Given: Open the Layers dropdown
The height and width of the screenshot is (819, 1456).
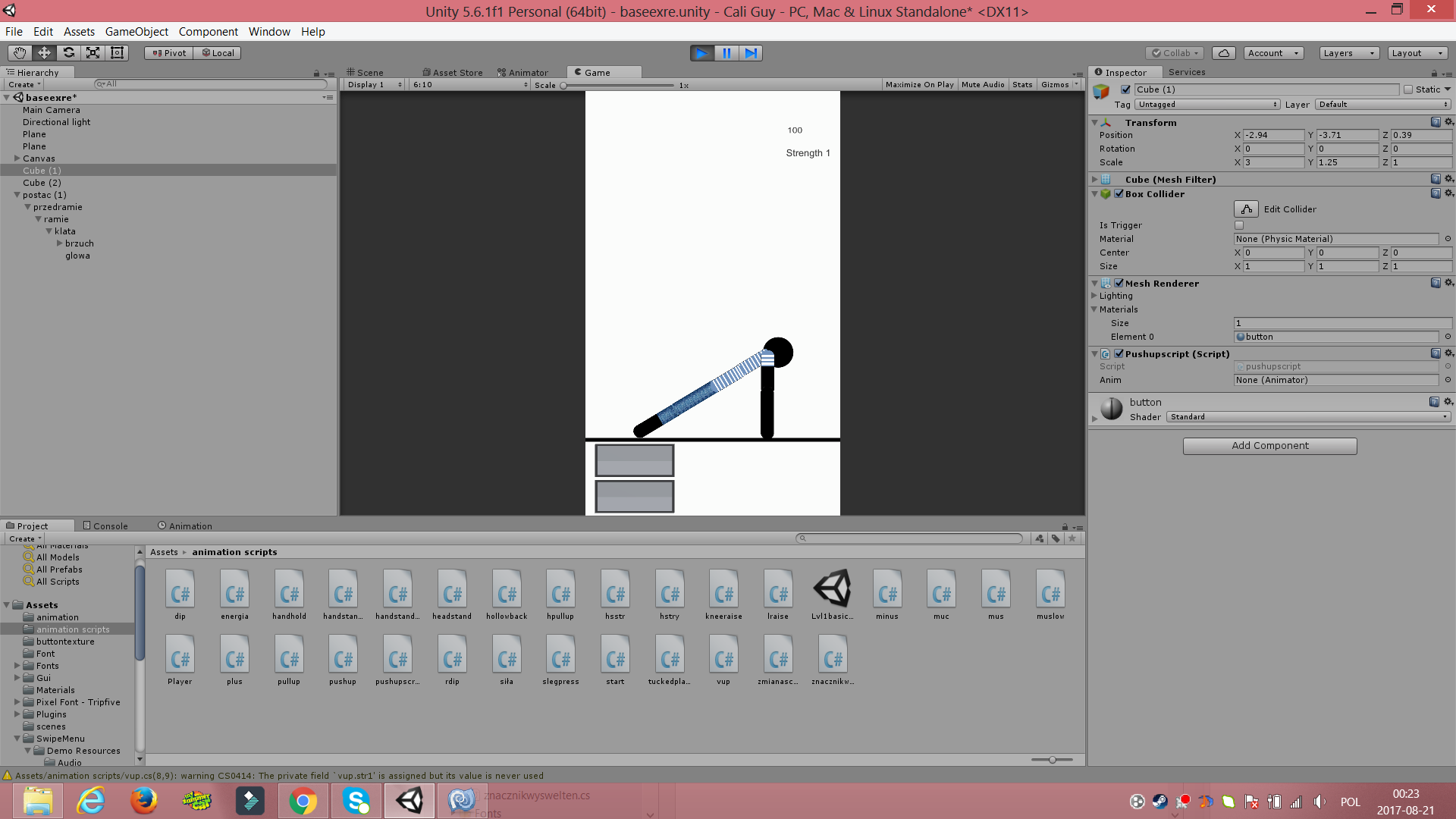Looking at the screenshot, I should (x=1349, y=53).
